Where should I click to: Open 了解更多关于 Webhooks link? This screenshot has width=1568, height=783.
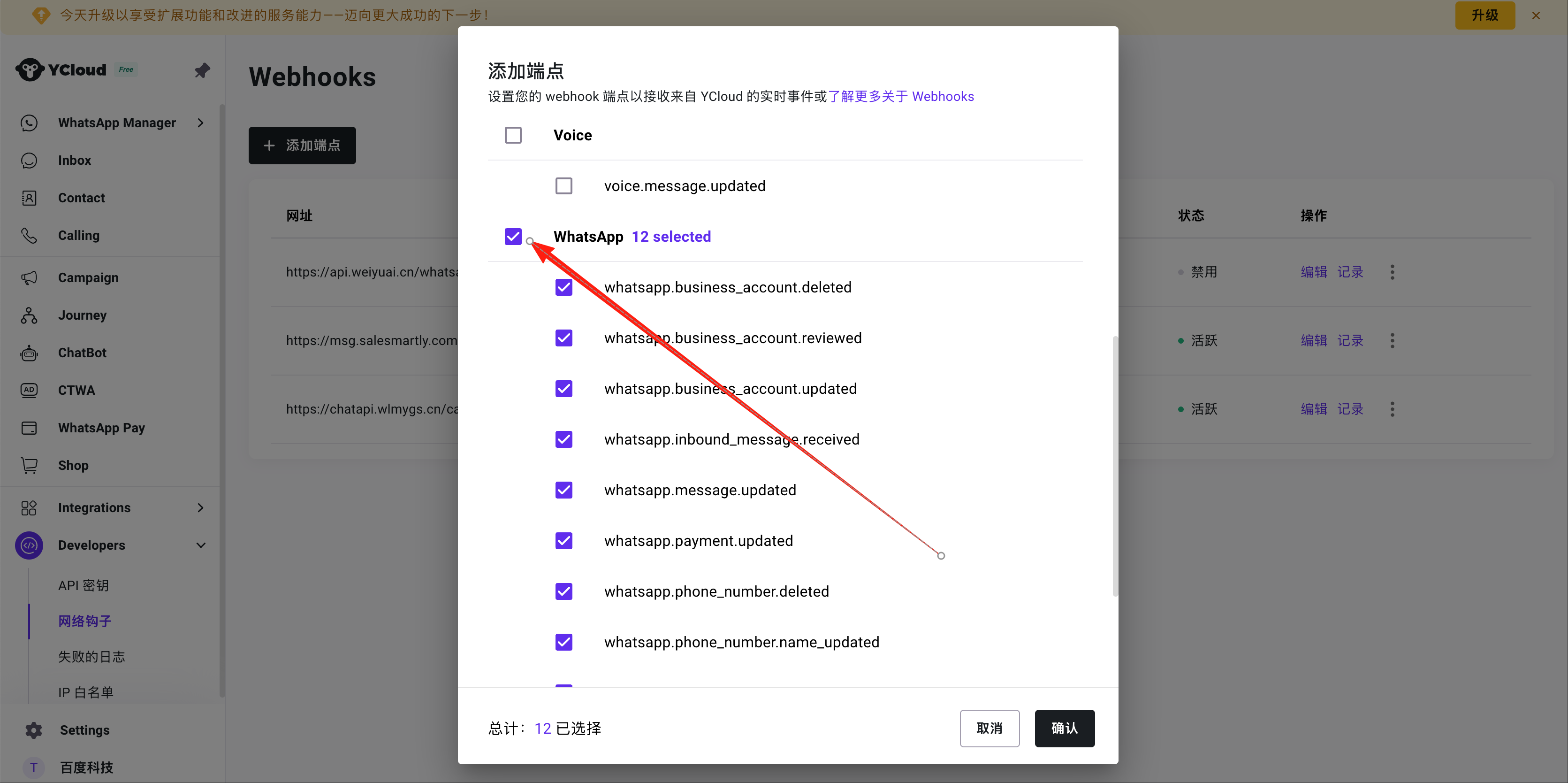[901, 97]
